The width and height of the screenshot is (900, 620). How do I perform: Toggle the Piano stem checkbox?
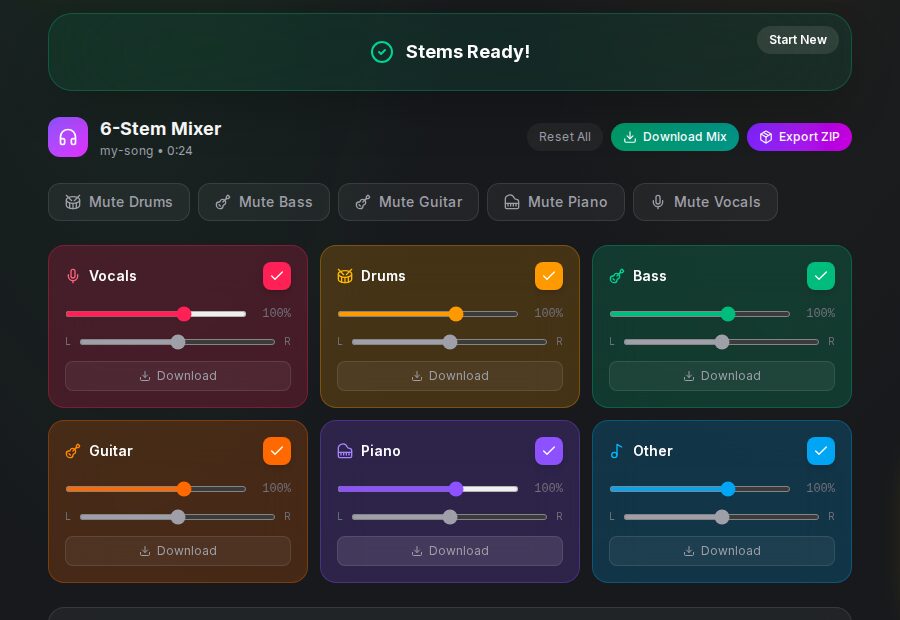(x=549, y=451)
